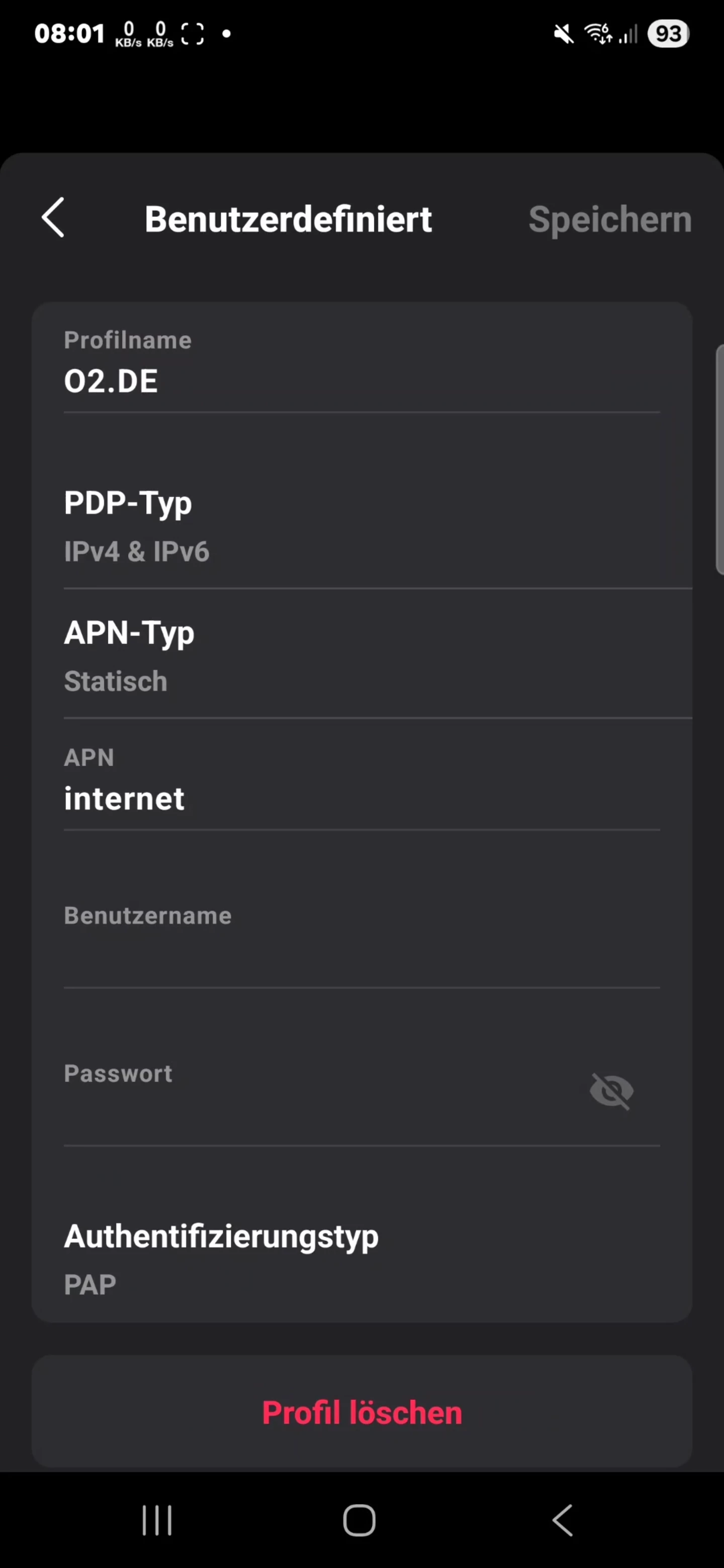Screen dimensions: 724x1568
Task: Click the scrollbar at right edge
Action: coord(720,459)
